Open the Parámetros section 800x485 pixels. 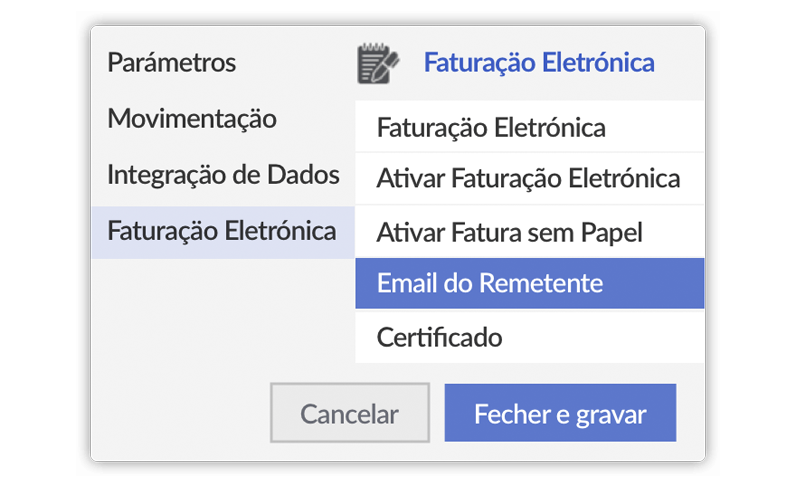click(x=171, y=63)
